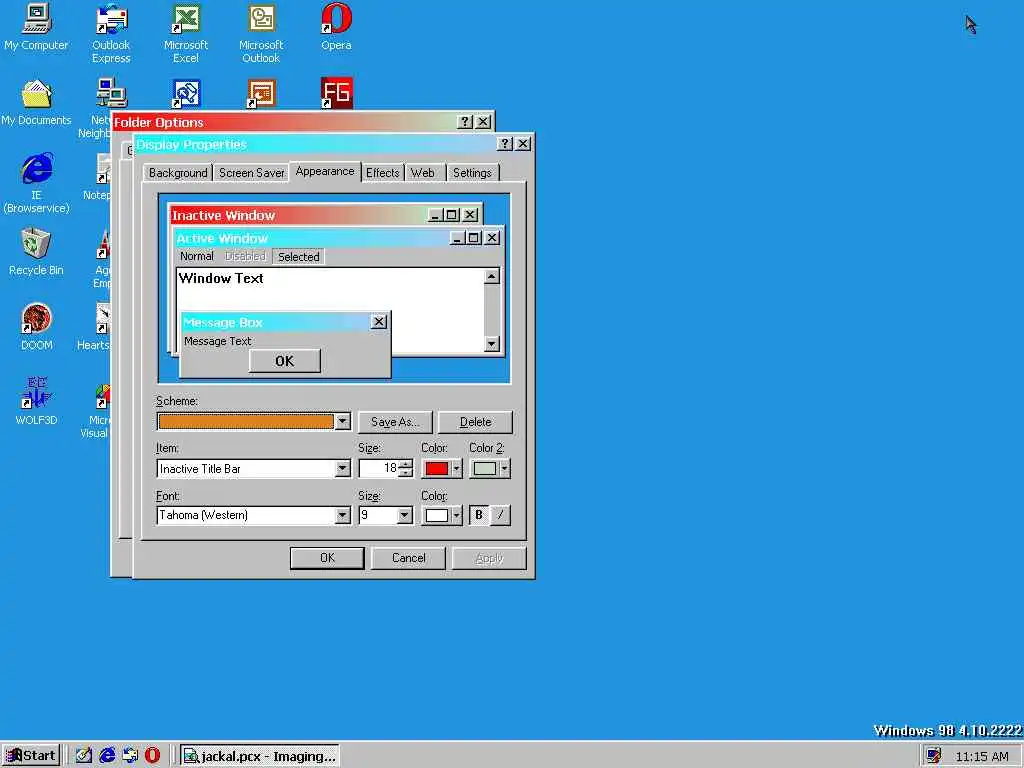1024x768 pixels.
Task: Open the font Color picker arrow
Action: click(x=456, y=515)
